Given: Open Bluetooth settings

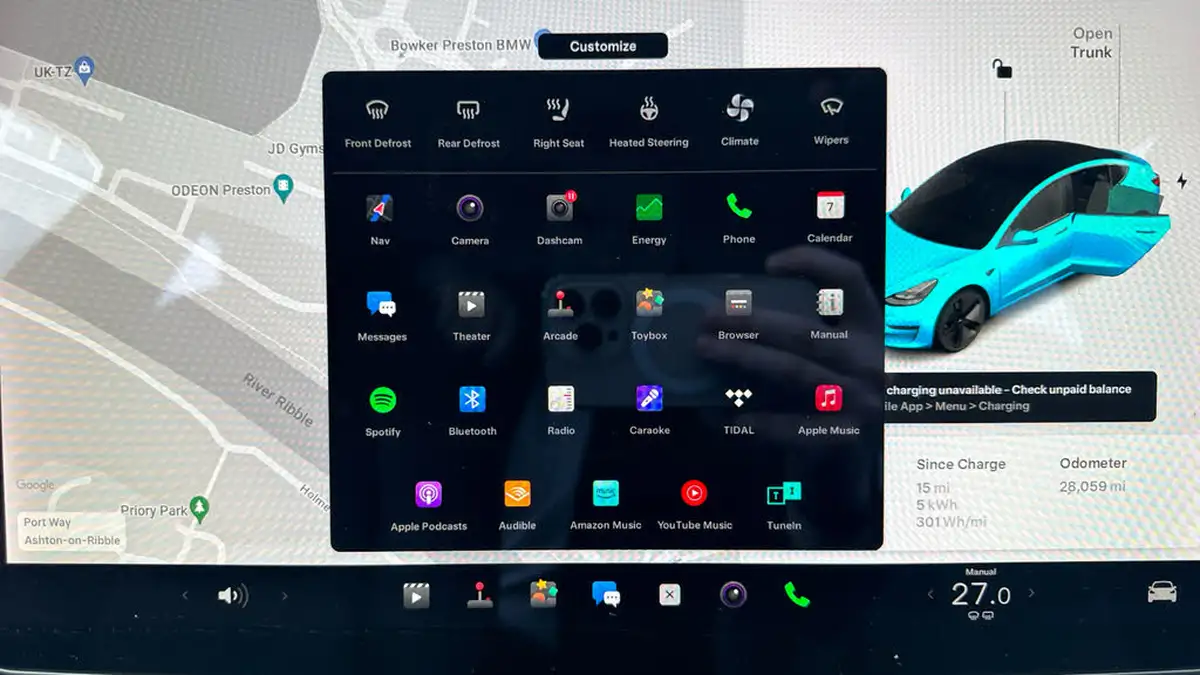Looking at the screenshot, I should pos(472,411).
